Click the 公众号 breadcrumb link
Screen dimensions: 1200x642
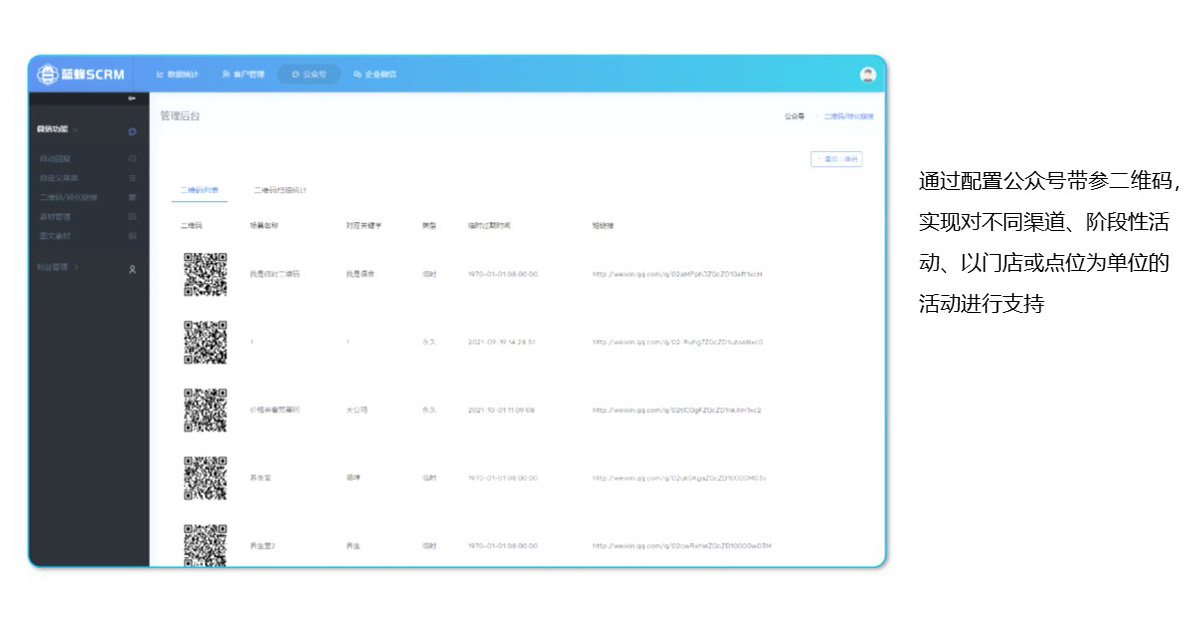tap(794, 117)
